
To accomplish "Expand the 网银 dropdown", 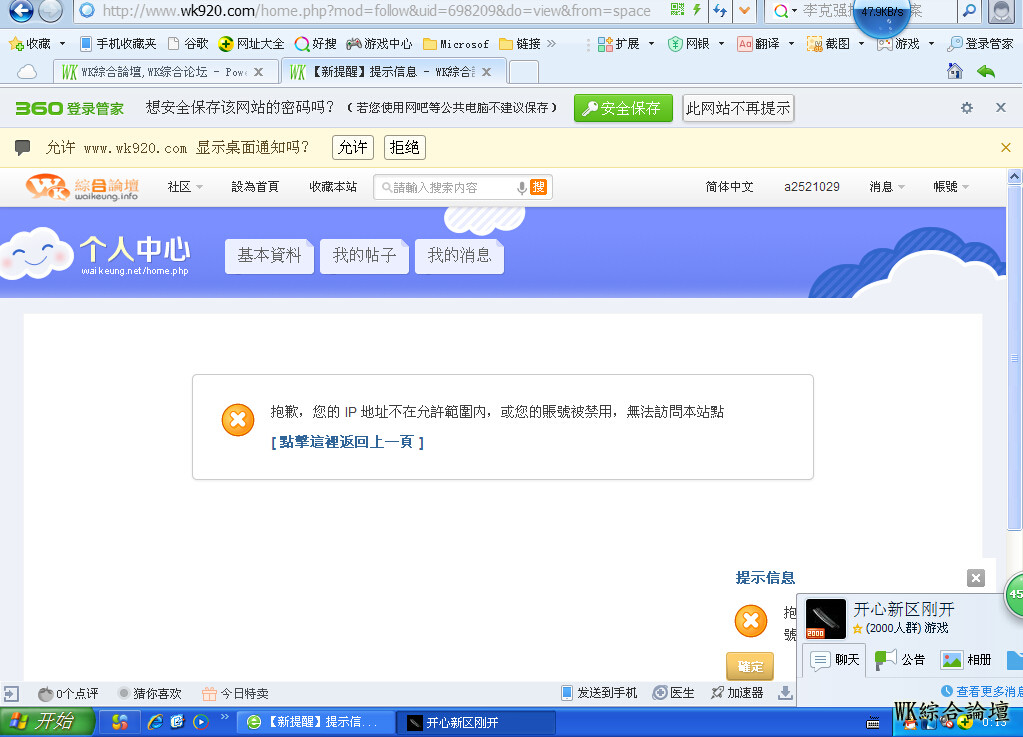I will click(721, 44).
